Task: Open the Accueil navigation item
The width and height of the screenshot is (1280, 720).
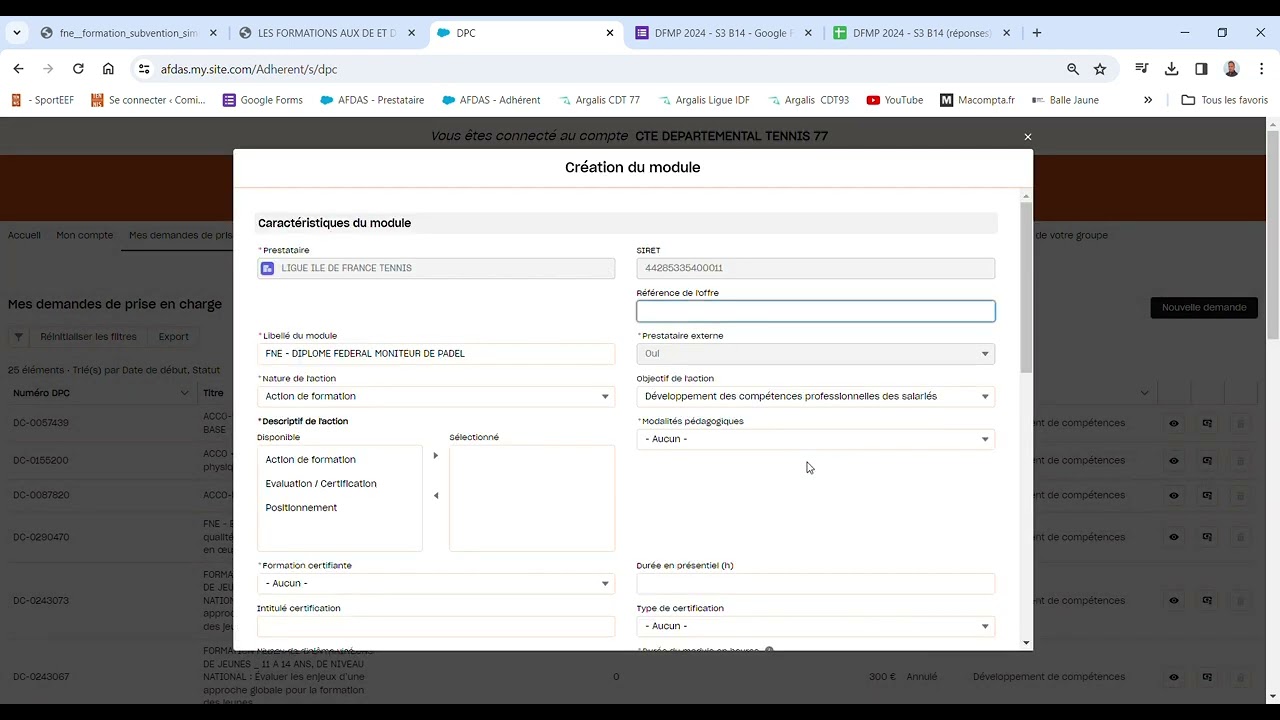Action: click(24, 235)
